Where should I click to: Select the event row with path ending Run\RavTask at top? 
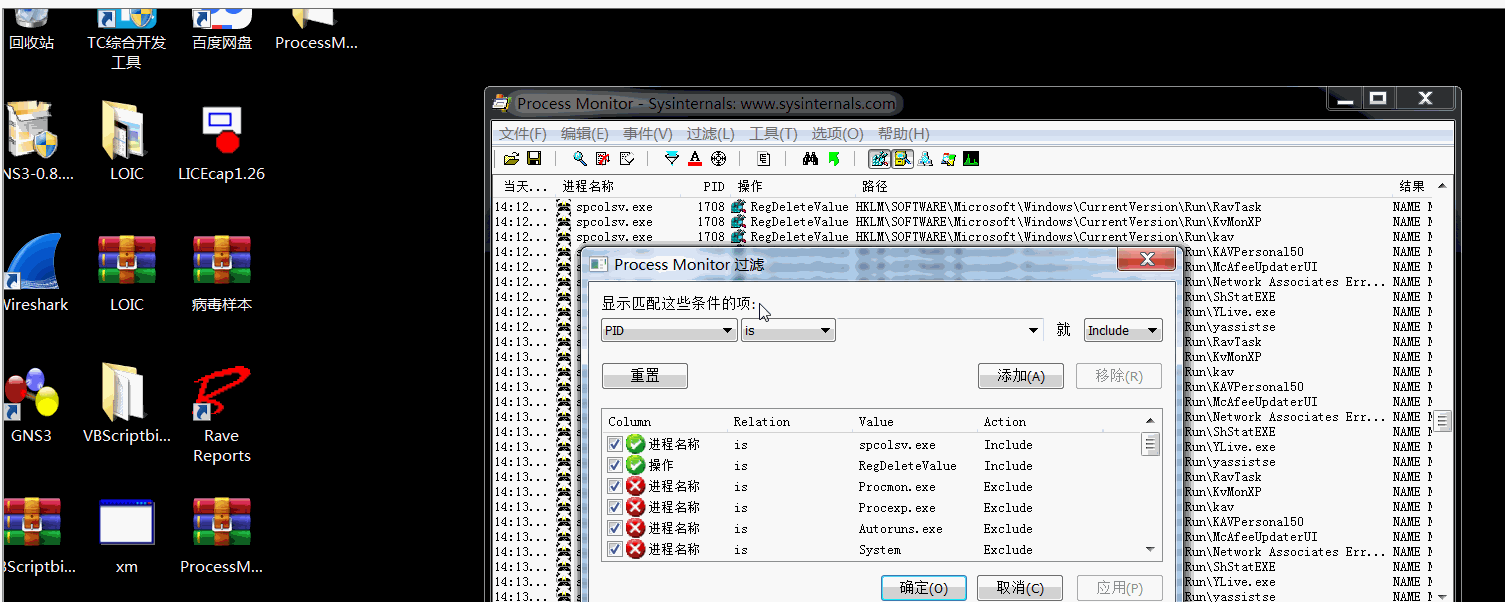[x=963, y=207]
